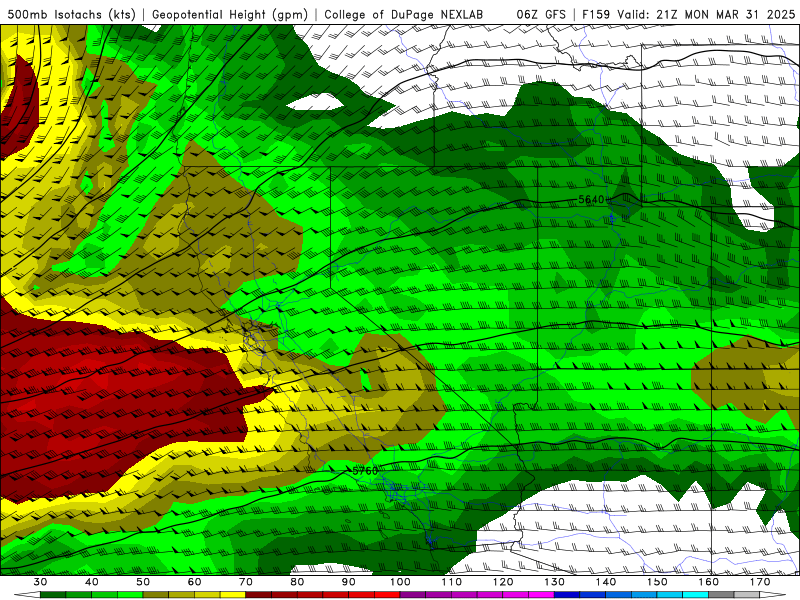The image size is (800, 600).
Task: Click the 'College of DuPage NEXLAB' credit text
Action: (404, 15)
